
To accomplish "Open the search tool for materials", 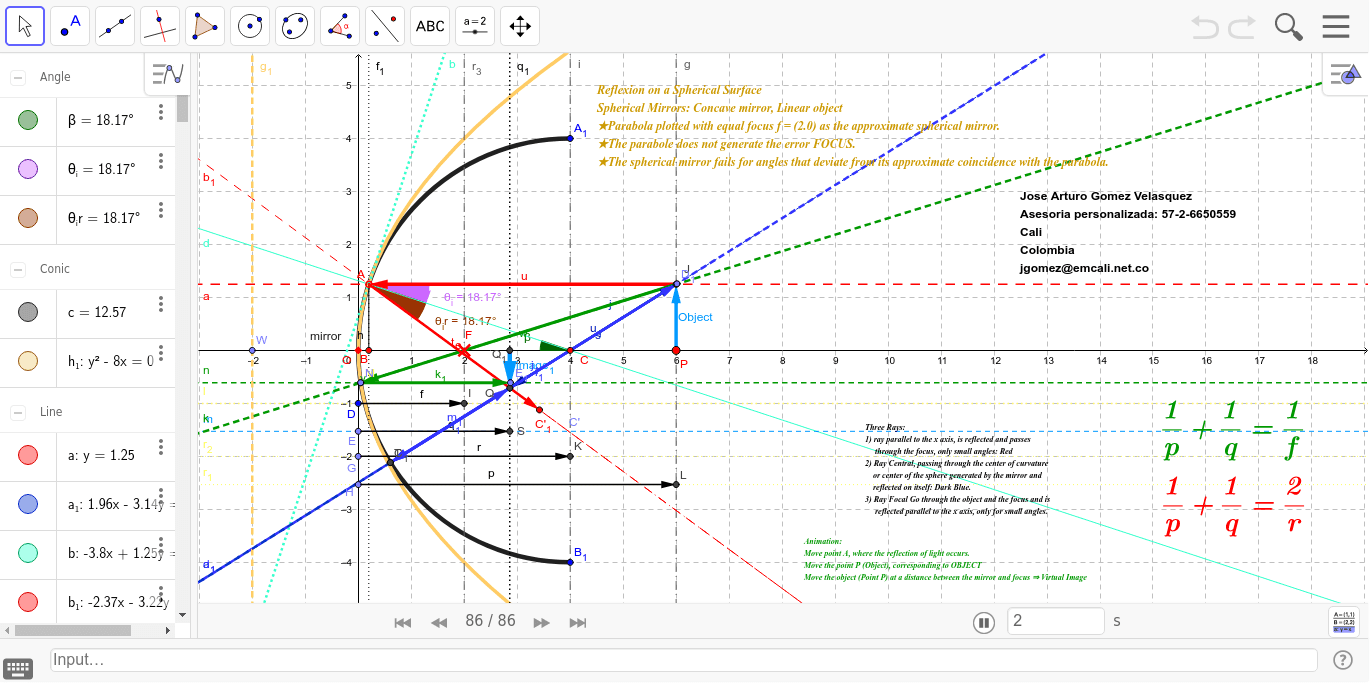I will [x=1290, y=26].
